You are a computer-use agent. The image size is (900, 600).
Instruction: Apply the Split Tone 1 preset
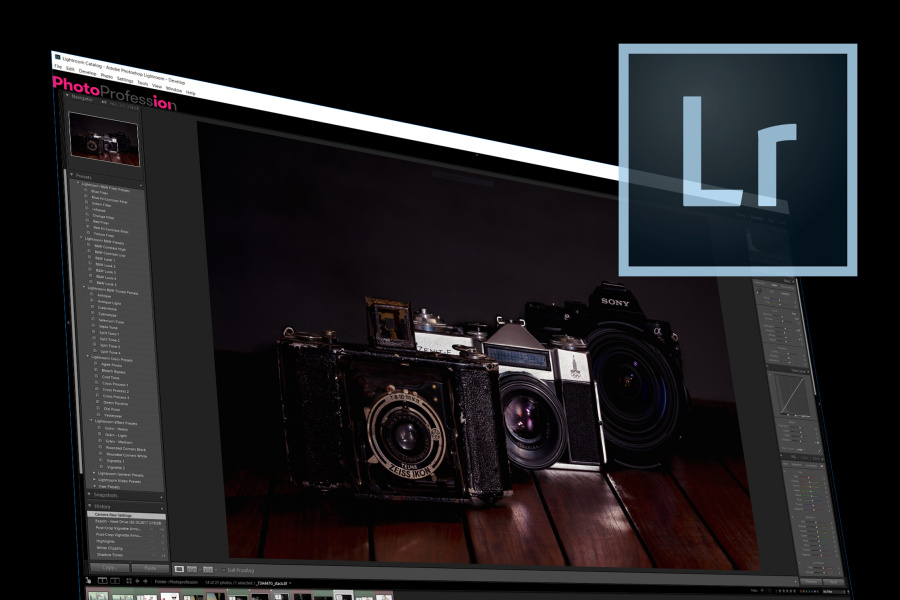click(x=110, y=334)
